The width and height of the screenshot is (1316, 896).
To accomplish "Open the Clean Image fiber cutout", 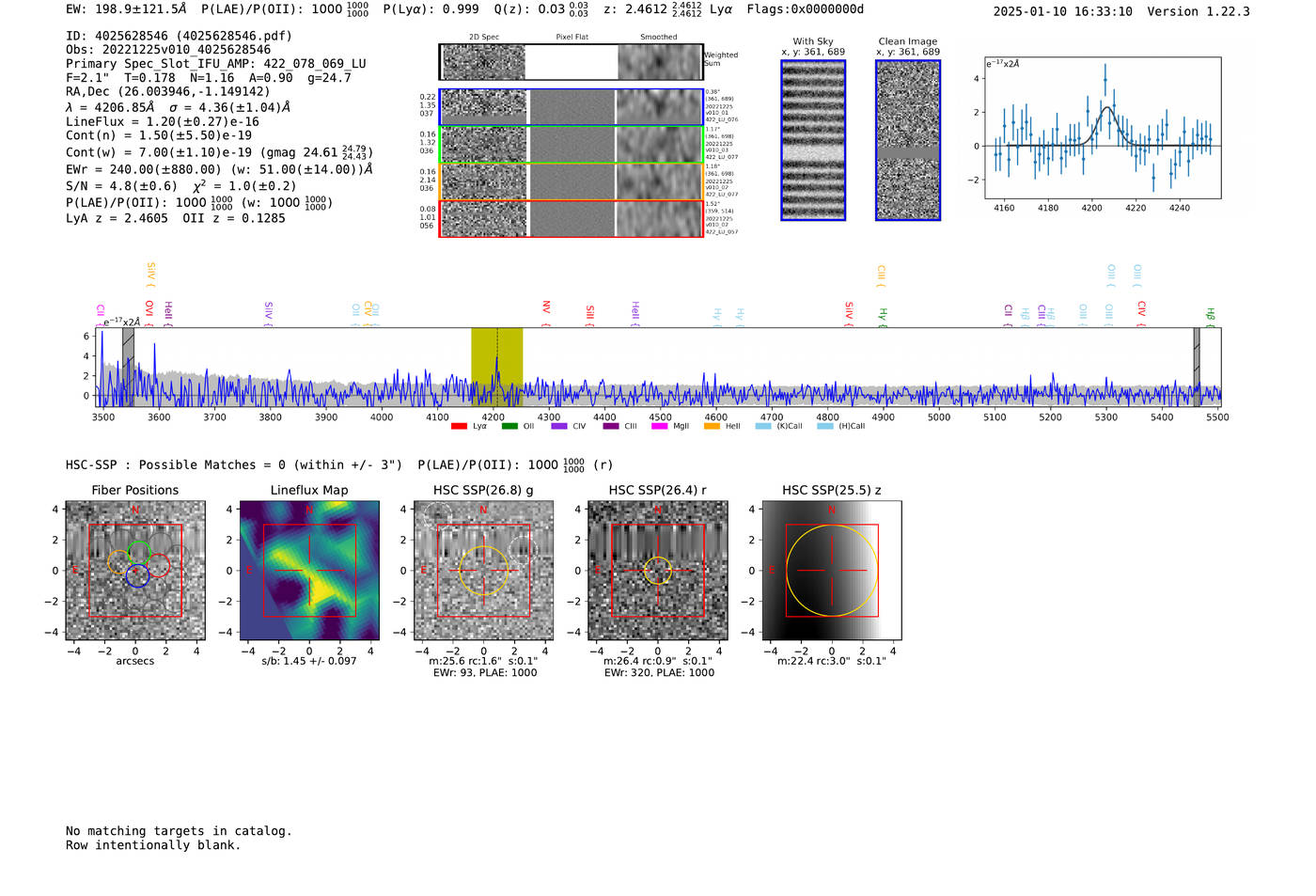I will [x=908, y=140].
